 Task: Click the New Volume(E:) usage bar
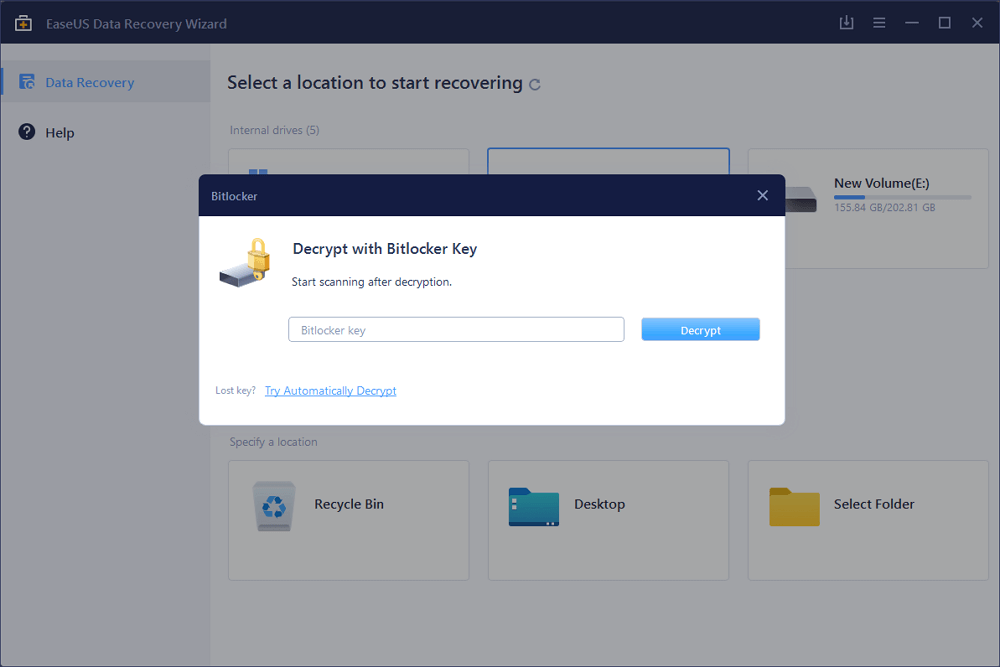902,197
